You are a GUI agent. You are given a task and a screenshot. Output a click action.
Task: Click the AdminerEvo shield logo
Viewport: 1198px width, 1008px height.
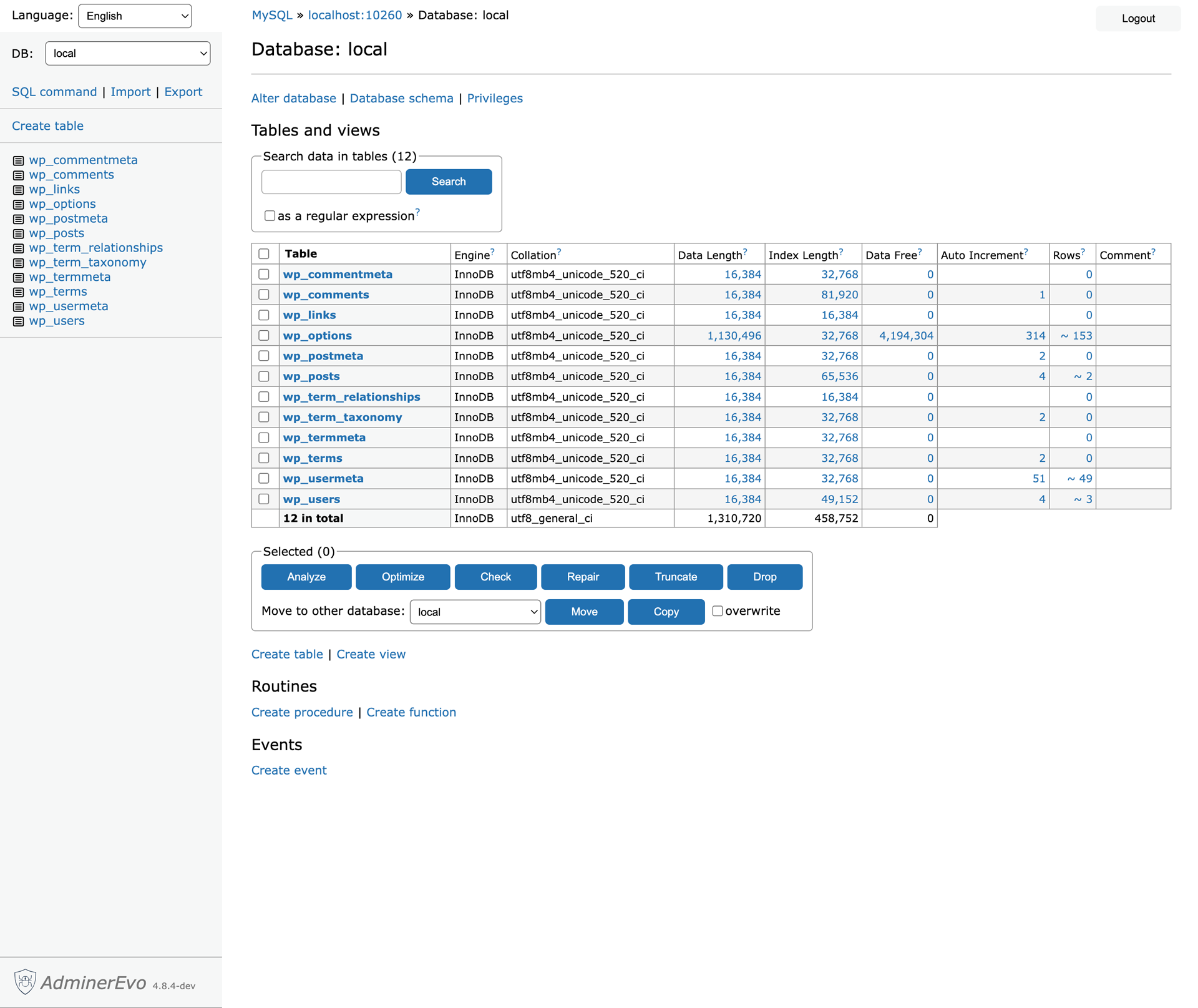[x=26, y=981]
